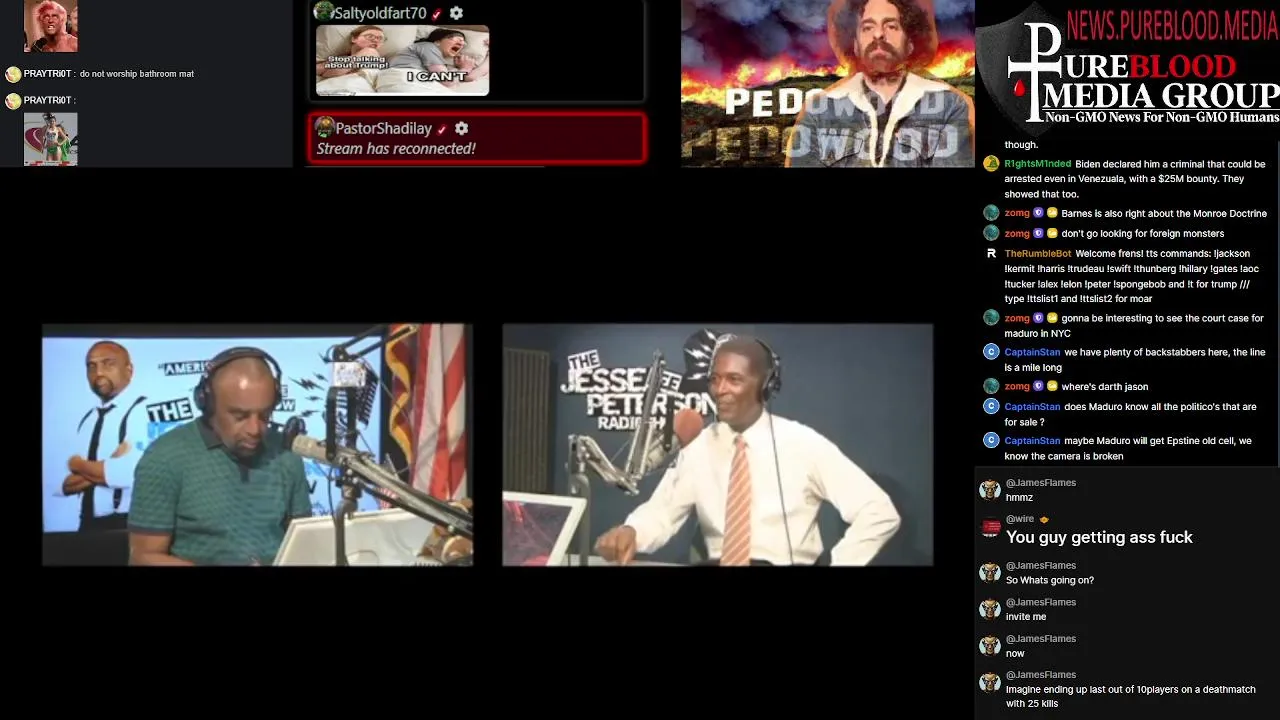Click the gear icon beside PastorShadilay
Screen dimensions: 1280x720
tap(461, 128)
